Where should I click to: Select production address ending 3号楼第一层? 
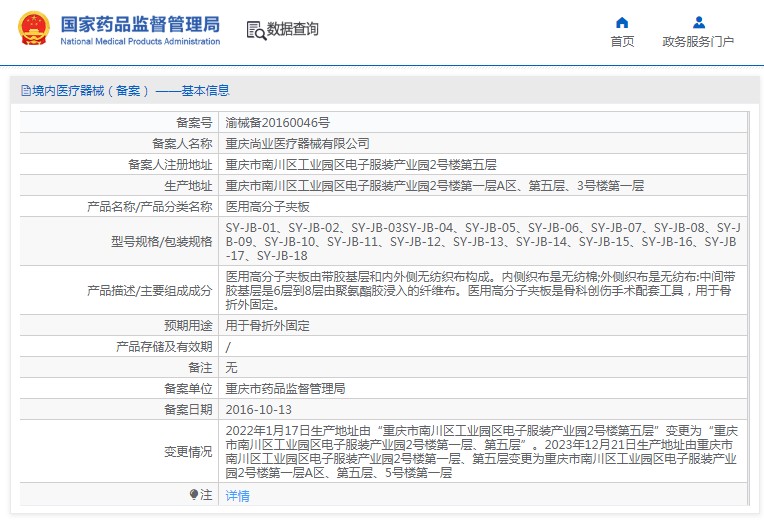(435, 186)
